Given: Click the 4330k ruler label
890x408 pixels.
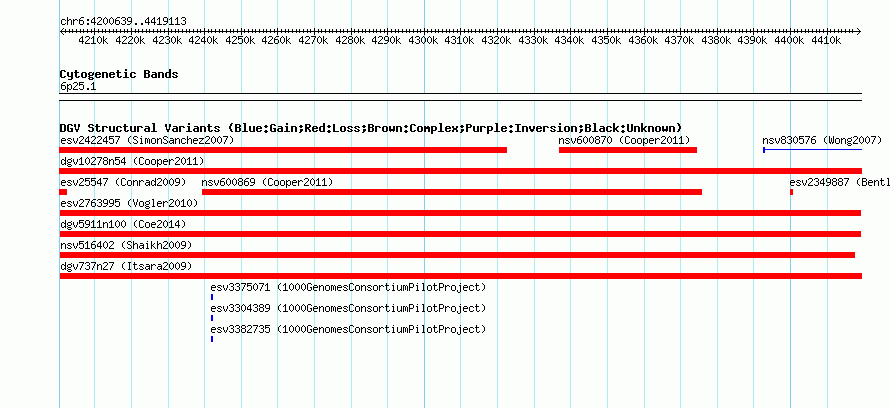Looking at the screenshot, I should [534, 41].
